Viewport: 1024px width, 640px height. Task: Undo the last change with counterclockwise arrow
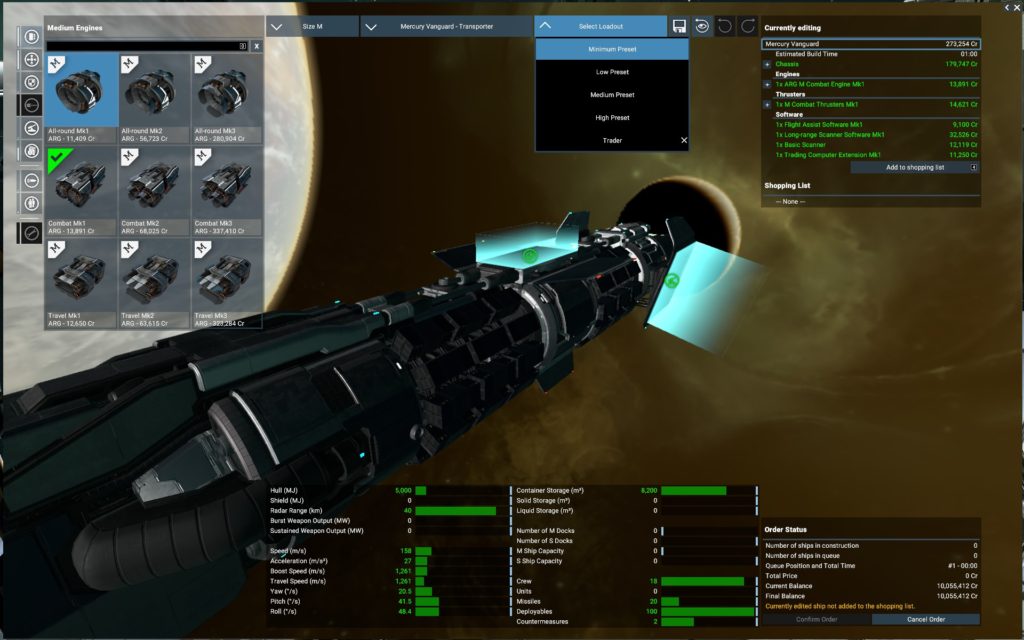725,26
